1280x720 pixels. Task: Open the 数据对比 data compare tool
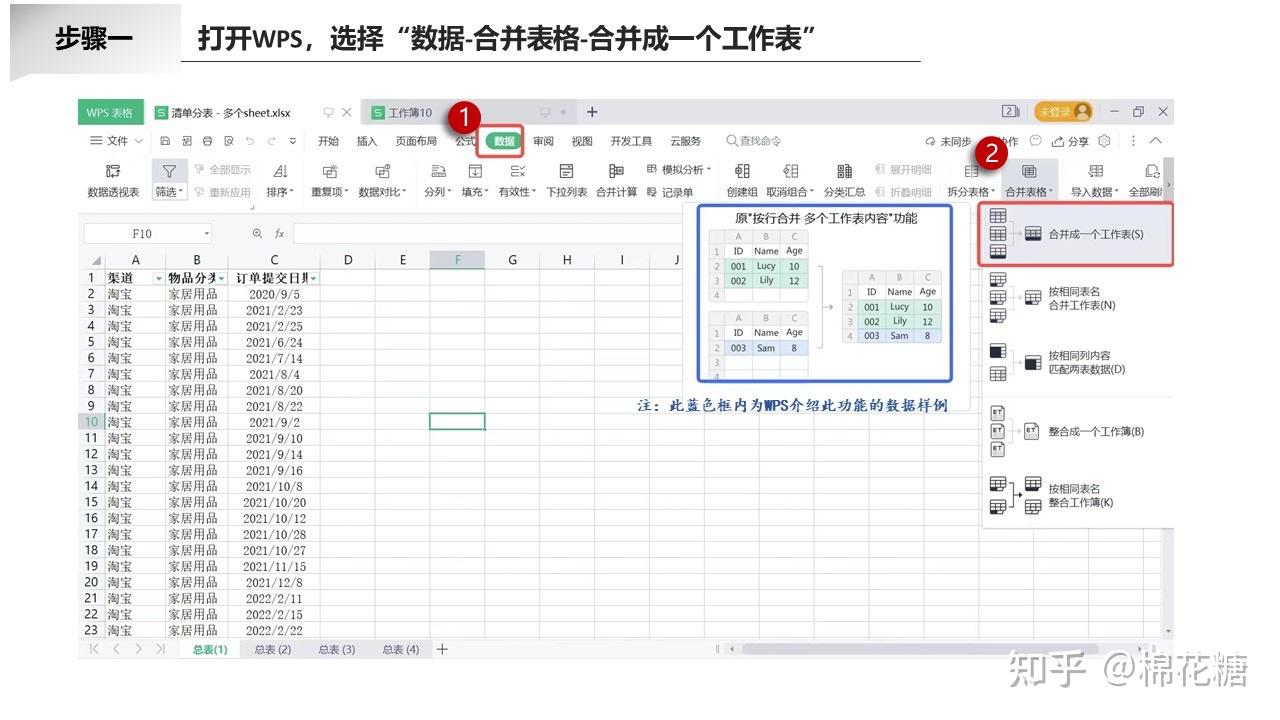(382, 180)
